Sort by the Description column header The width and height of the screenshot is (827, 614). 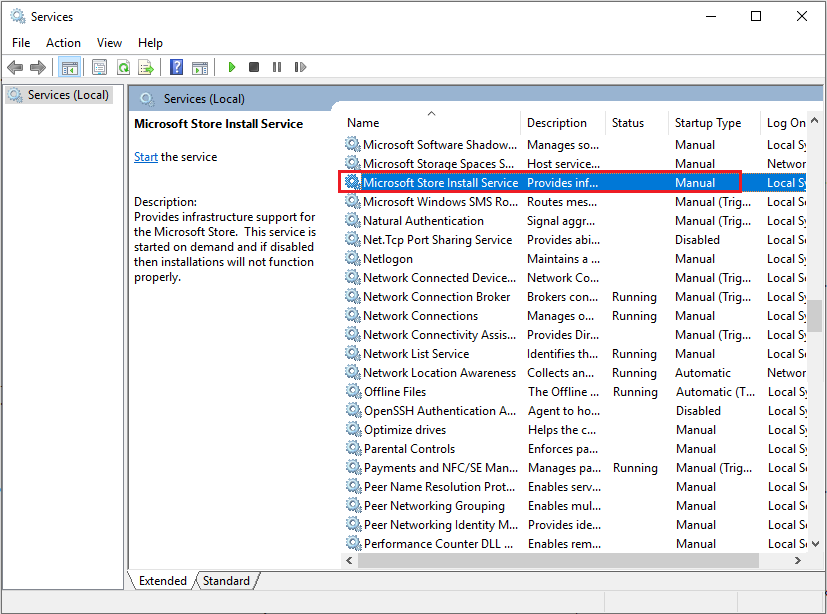tap(563, 123)
